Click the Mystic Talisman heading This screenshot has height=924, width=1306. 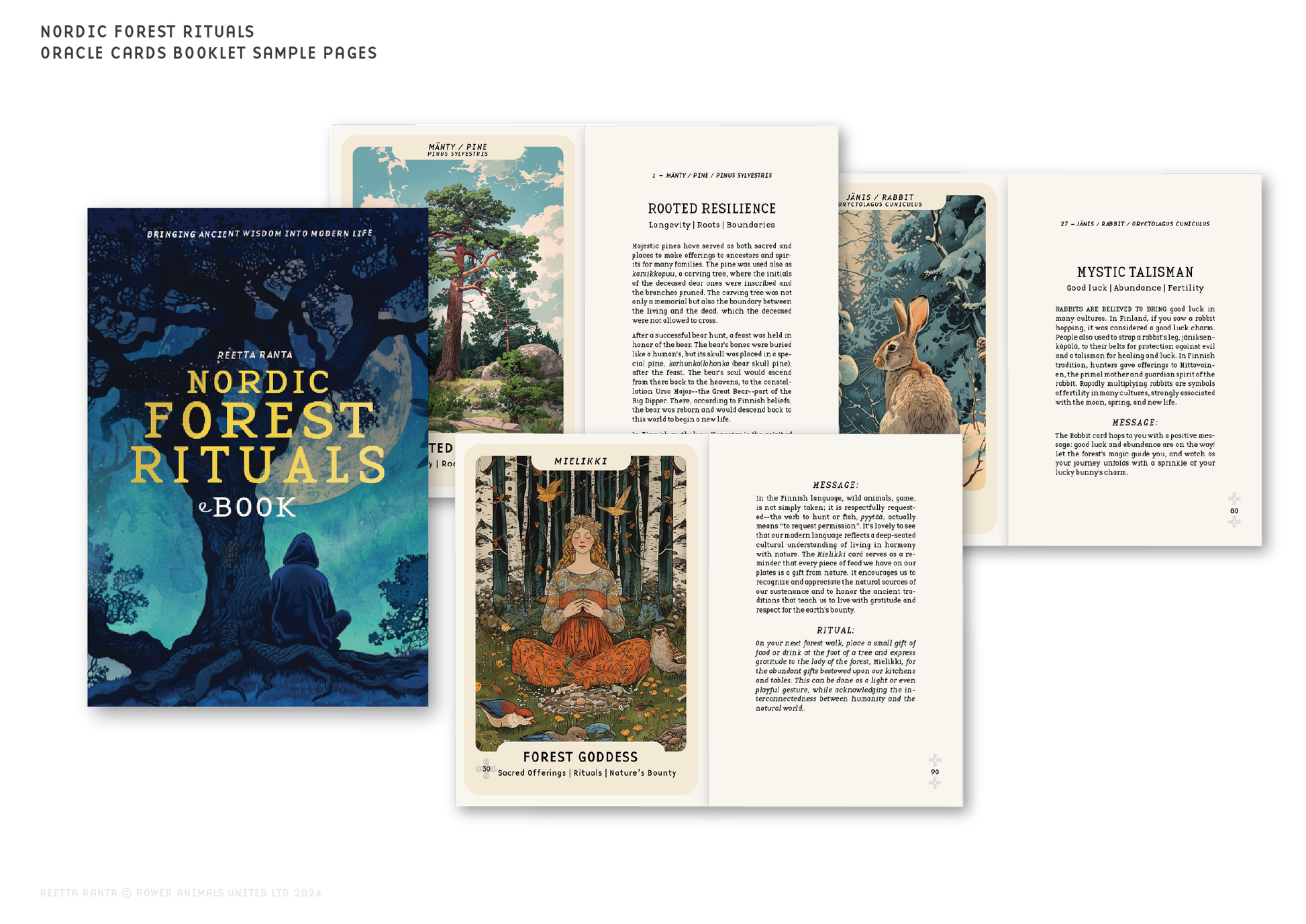[1135, 272]
